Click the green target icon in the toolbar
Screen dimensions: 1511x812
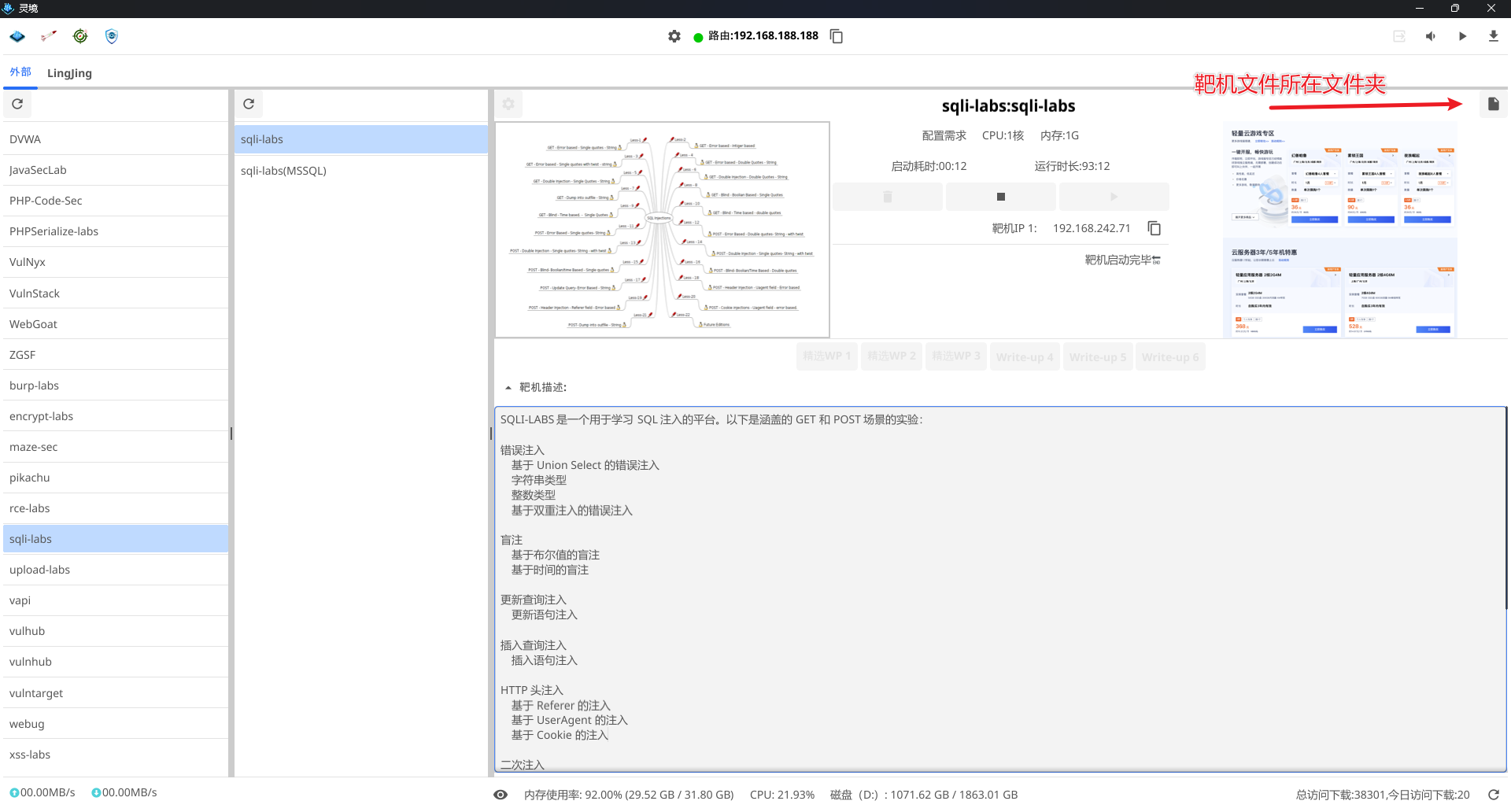click(x=80, y=36)
